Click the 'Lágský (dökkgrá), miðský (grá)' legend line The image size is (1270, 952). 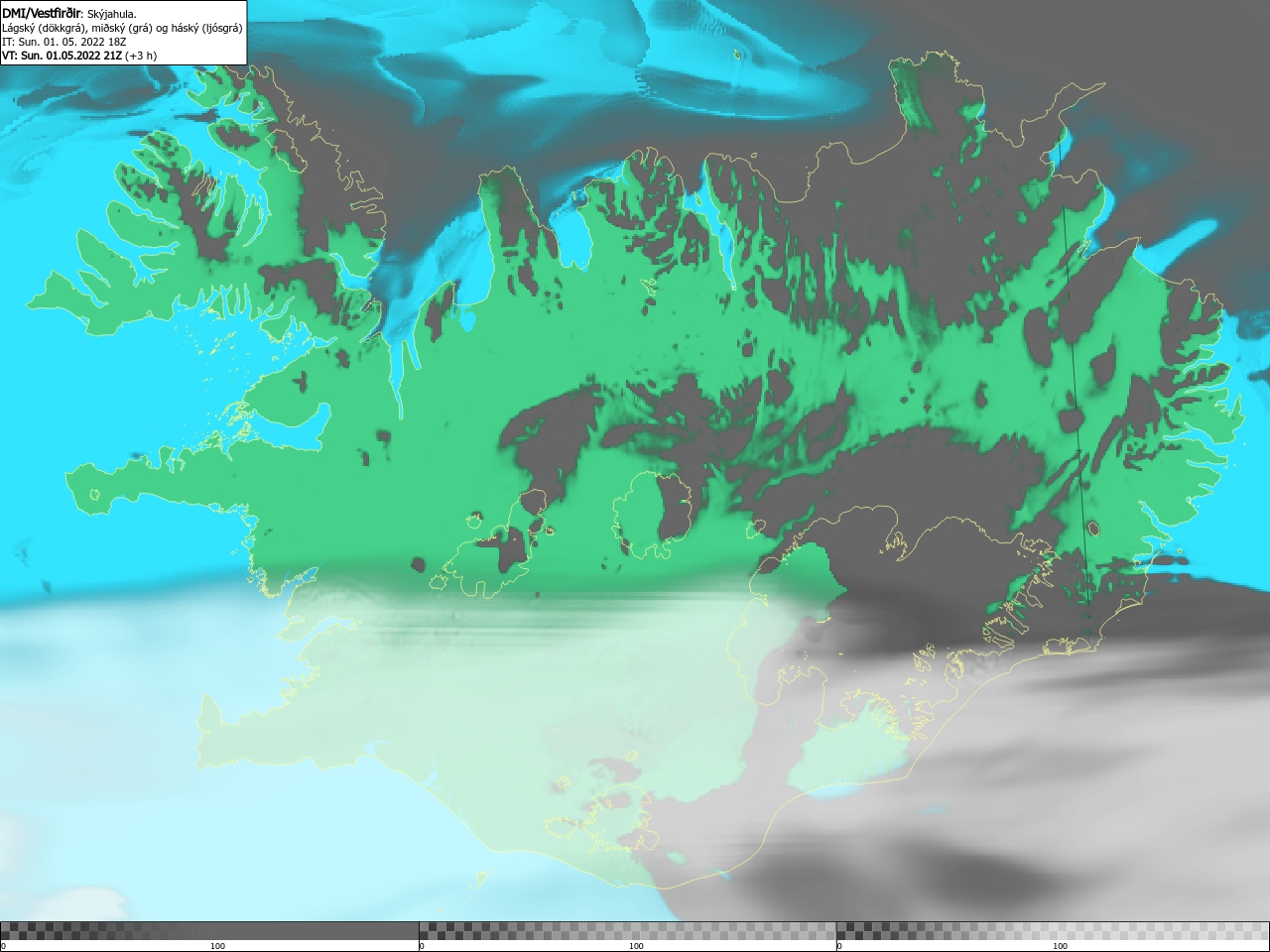click(122, 28)
